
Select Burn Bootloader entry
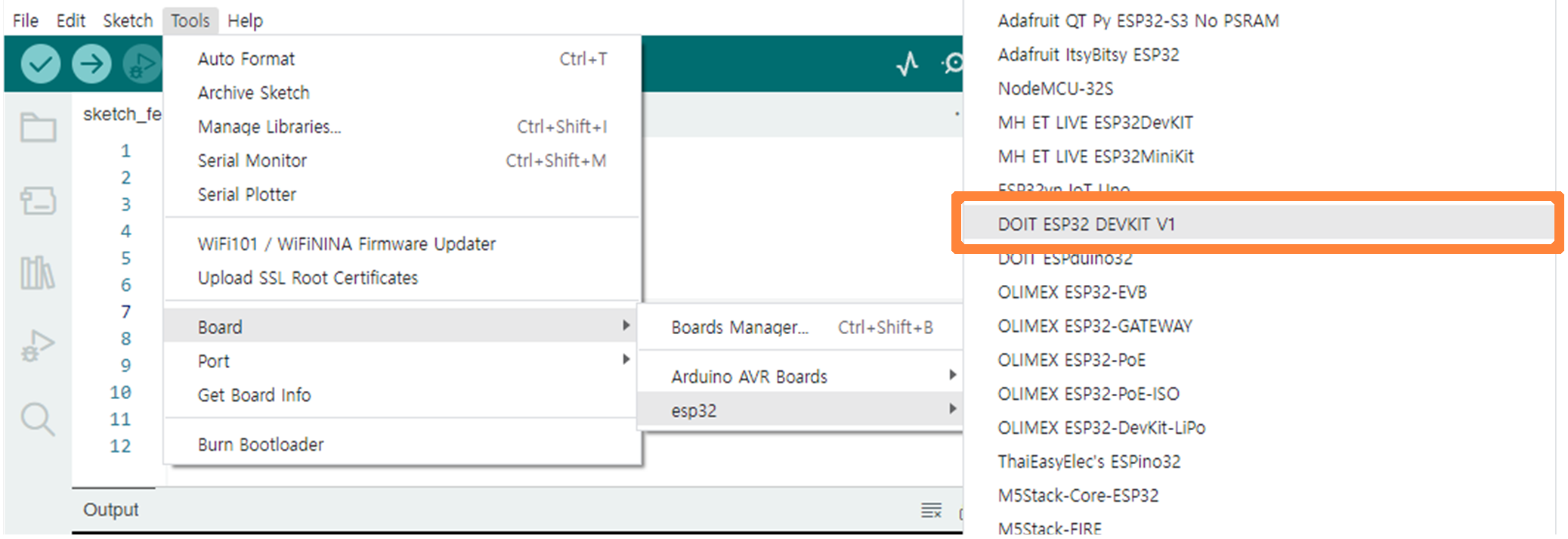pyautogui.click(x=402, y=445)
